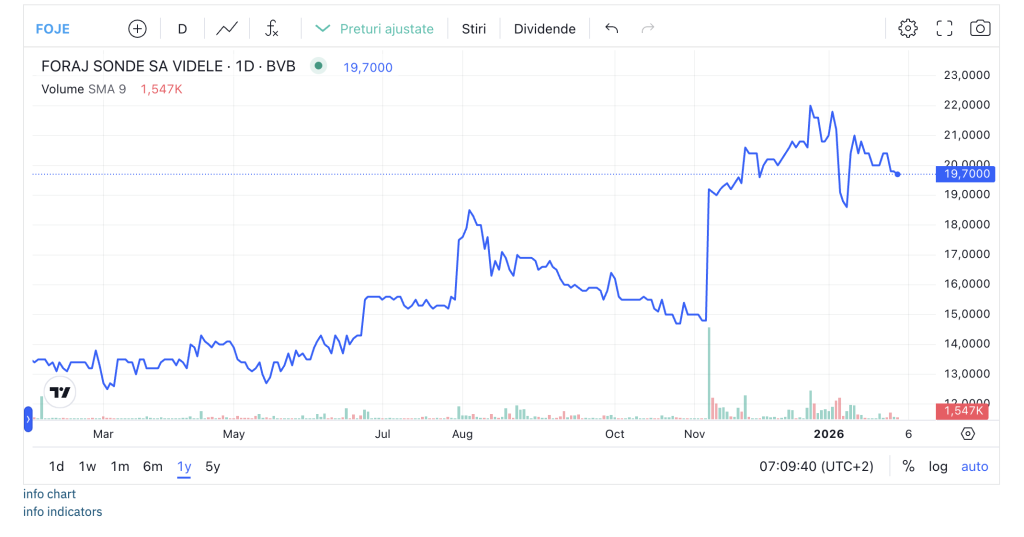Screen dimensions: 1024x537
Task: Open the D interval dropdown
Action: [182, 29]
